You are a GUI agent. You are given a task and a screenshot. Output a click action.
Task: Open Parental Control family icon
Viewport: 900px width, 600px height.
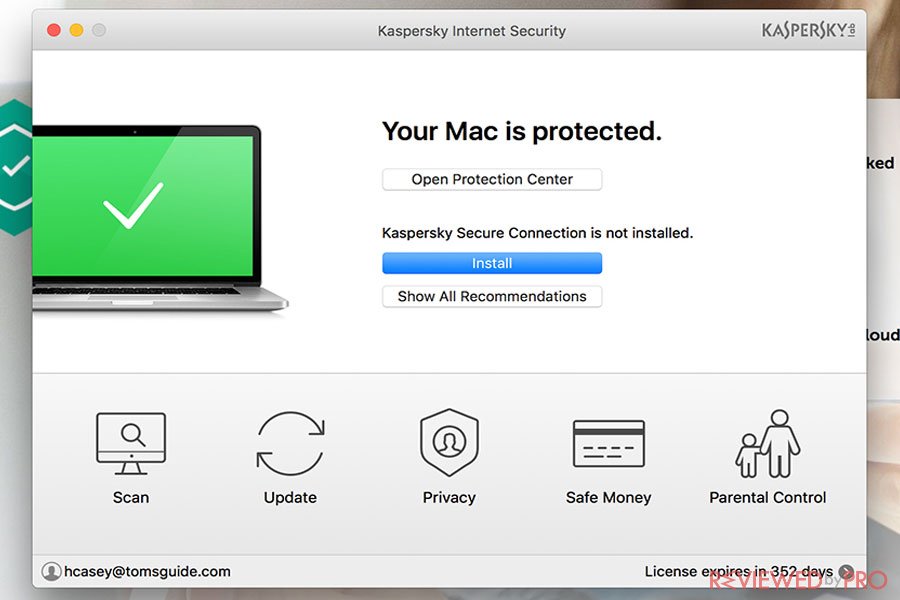point(767,443)
